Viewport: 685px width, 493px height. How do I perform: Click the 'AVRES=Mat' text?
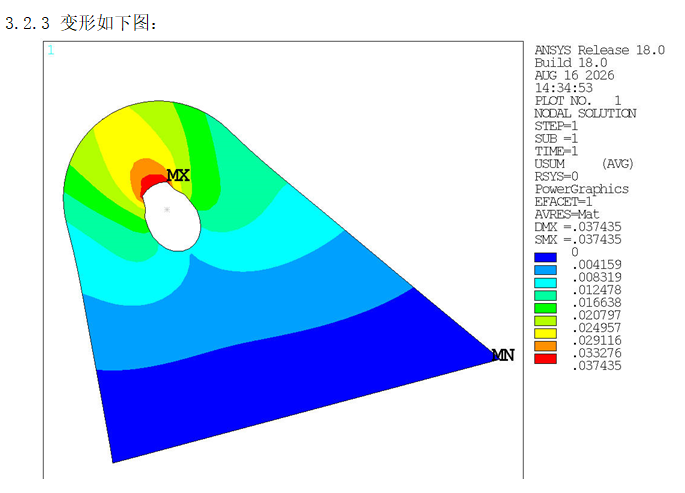point(567,214)
